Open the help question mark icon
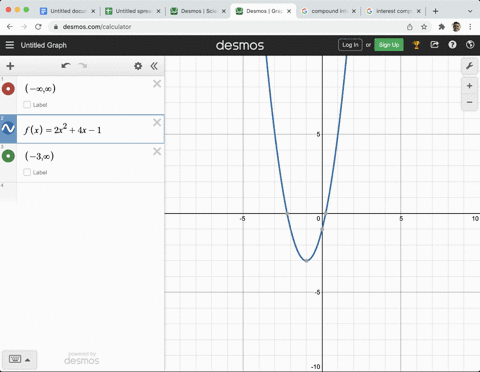This screenshot has width=480, height=372. pyautogui.click(x=452, y=45)
